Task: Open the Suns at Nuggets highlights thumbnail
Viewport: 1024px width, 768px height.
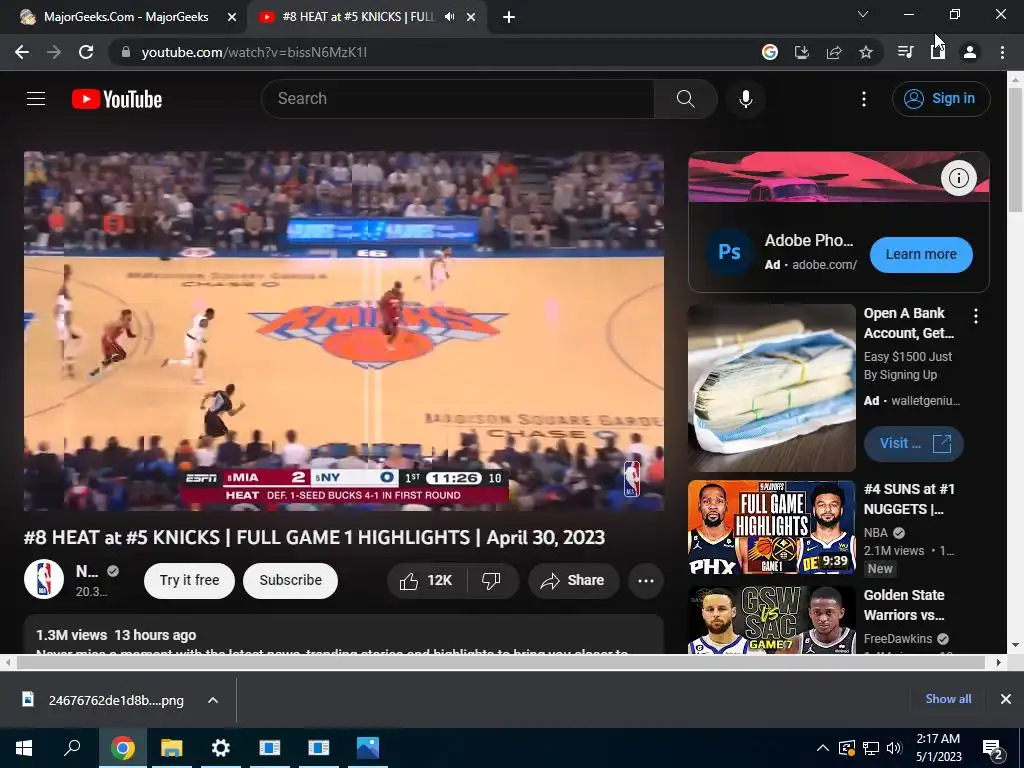Action: point(771,528)
